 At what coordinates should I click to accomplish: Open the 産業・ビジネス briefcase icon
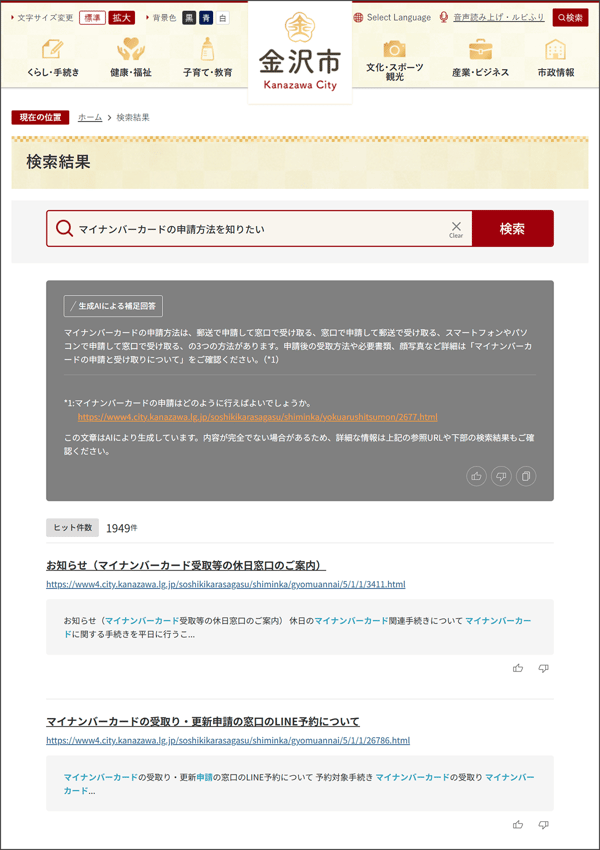click(x=480, y=49)
